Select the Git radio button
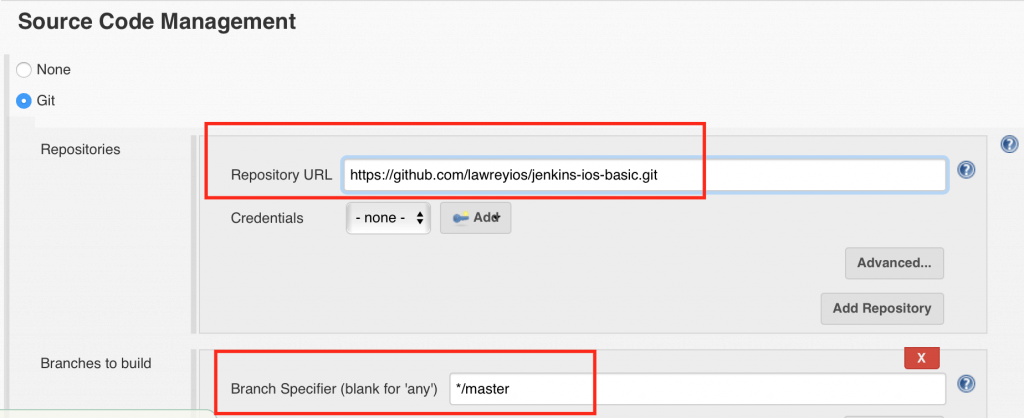 coord(24,101)
